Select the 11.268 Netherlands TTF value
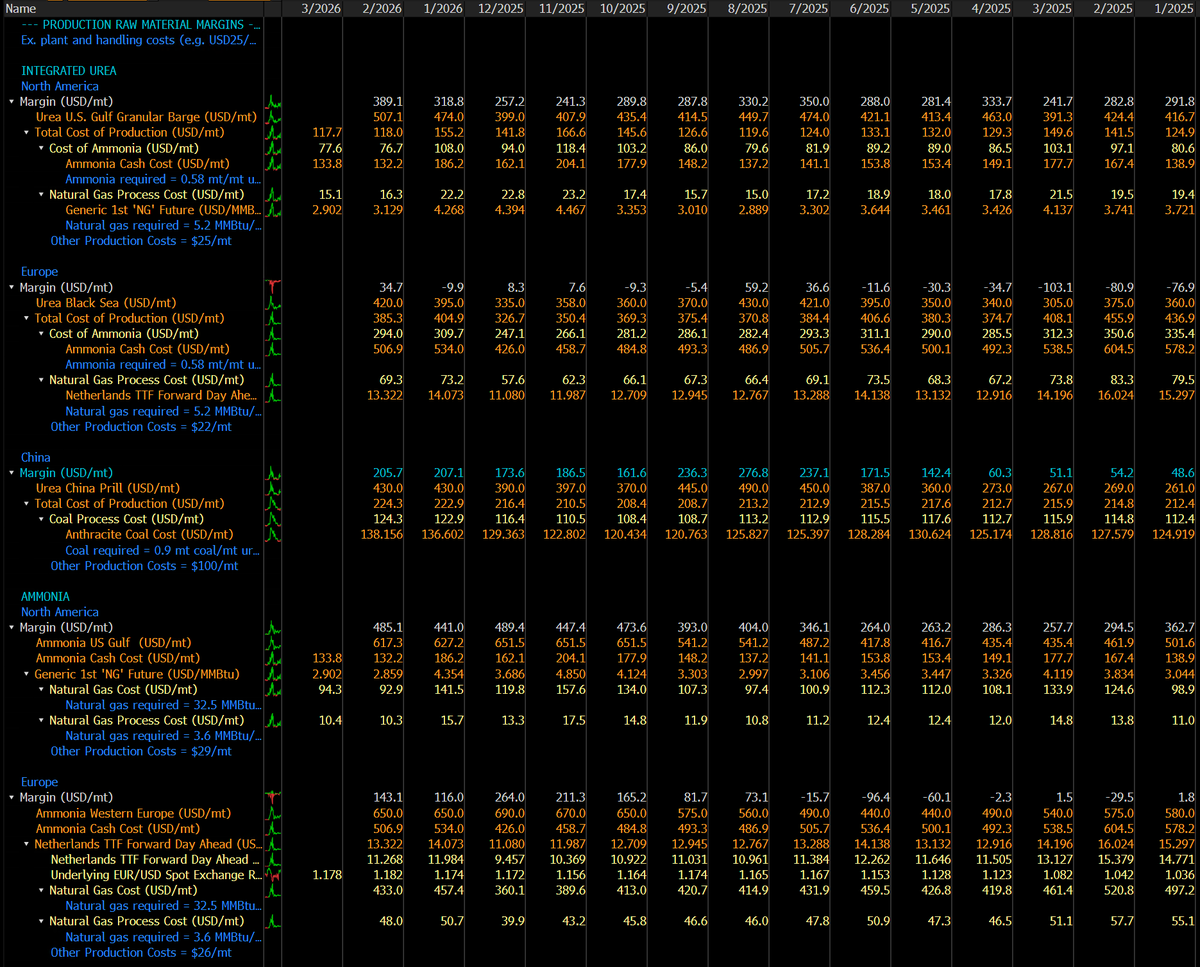The width and height of the screenshot is (1200, 967). [384, 860]
